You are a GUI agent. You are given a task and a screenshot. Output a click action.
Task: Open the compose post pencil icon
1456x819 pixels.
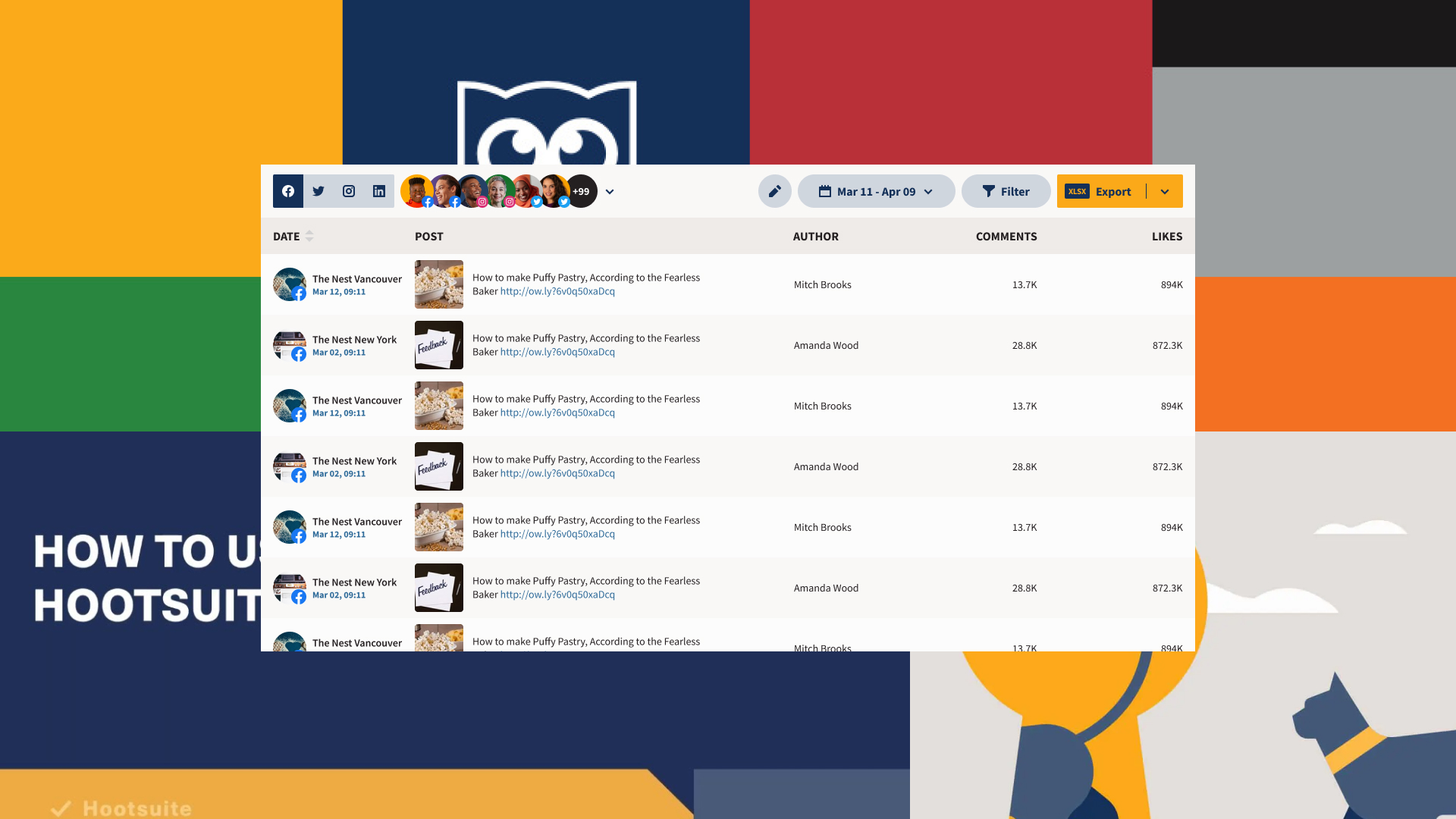click(774, 191)
